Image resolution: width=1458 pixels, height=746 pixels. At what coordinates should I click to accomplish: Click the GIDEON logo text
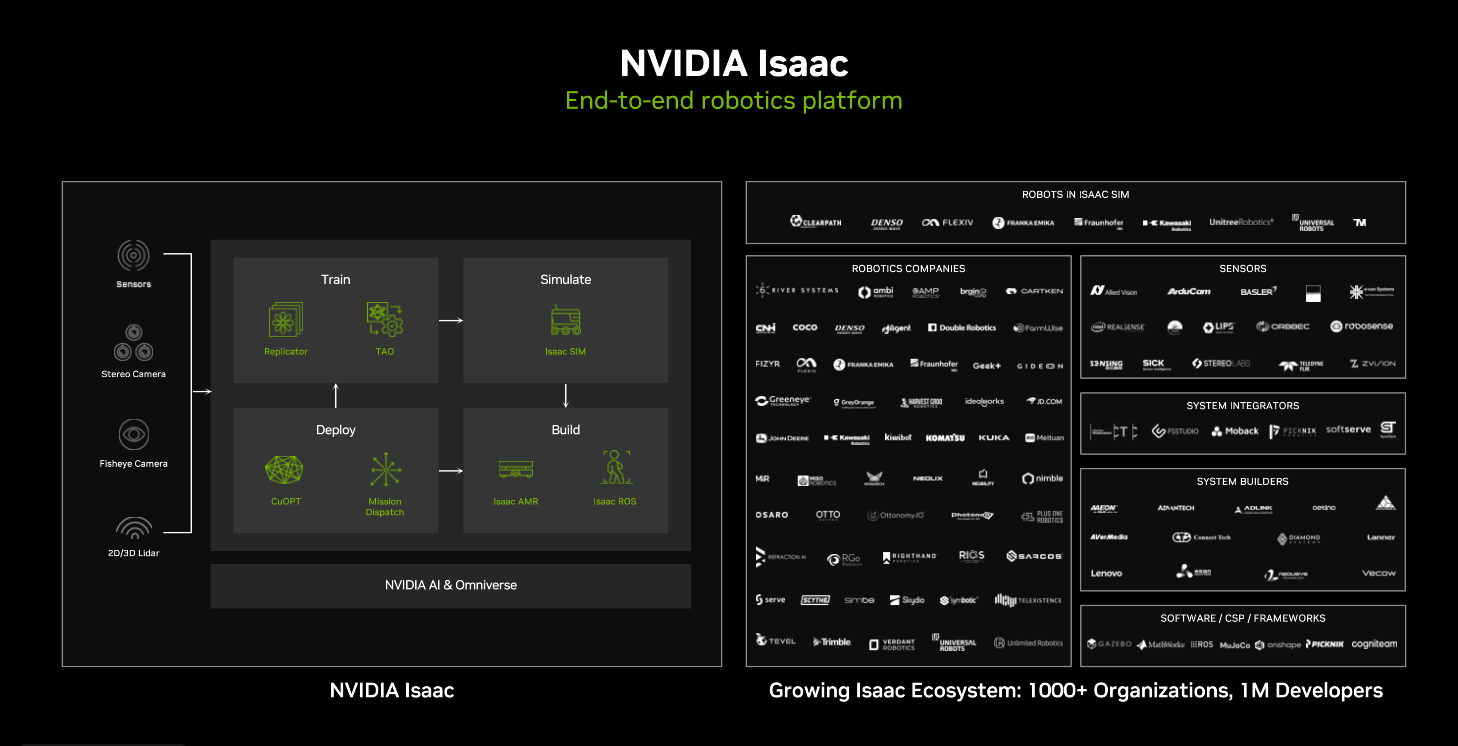tap(1040, 366)
